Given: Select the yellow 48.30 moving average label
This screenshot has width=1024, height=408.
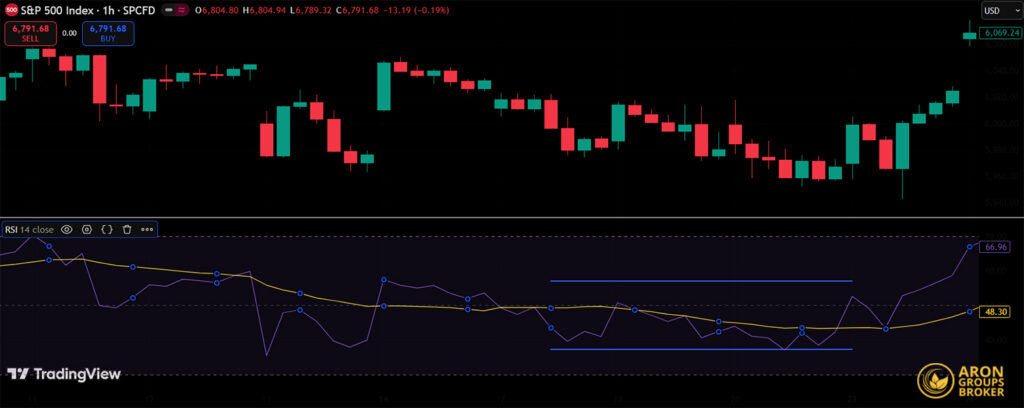Looking at the screenshot, I should 994,312.
